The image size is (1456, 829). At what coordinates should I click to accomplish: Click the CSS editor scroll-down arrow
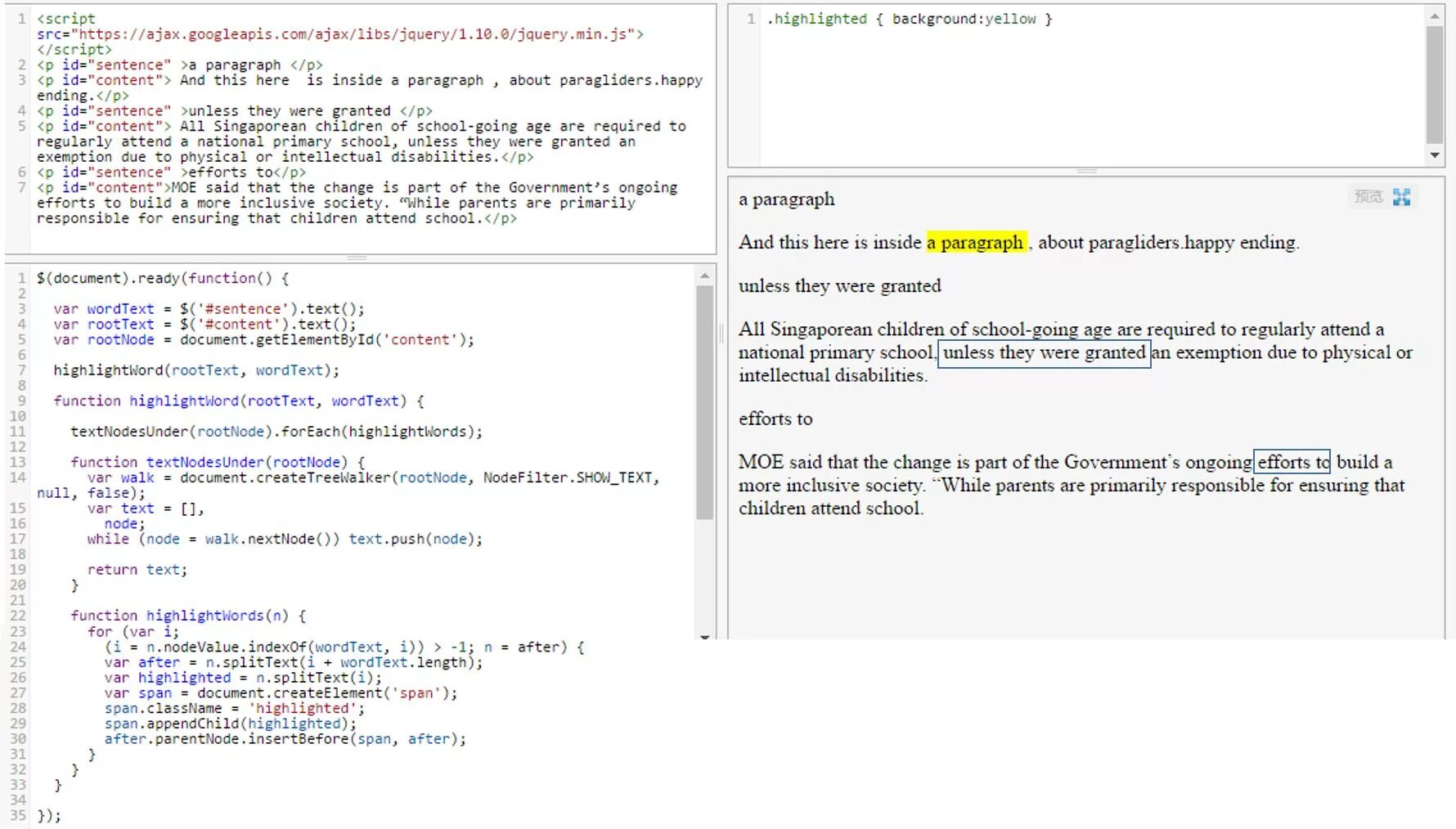point(1435,155)
